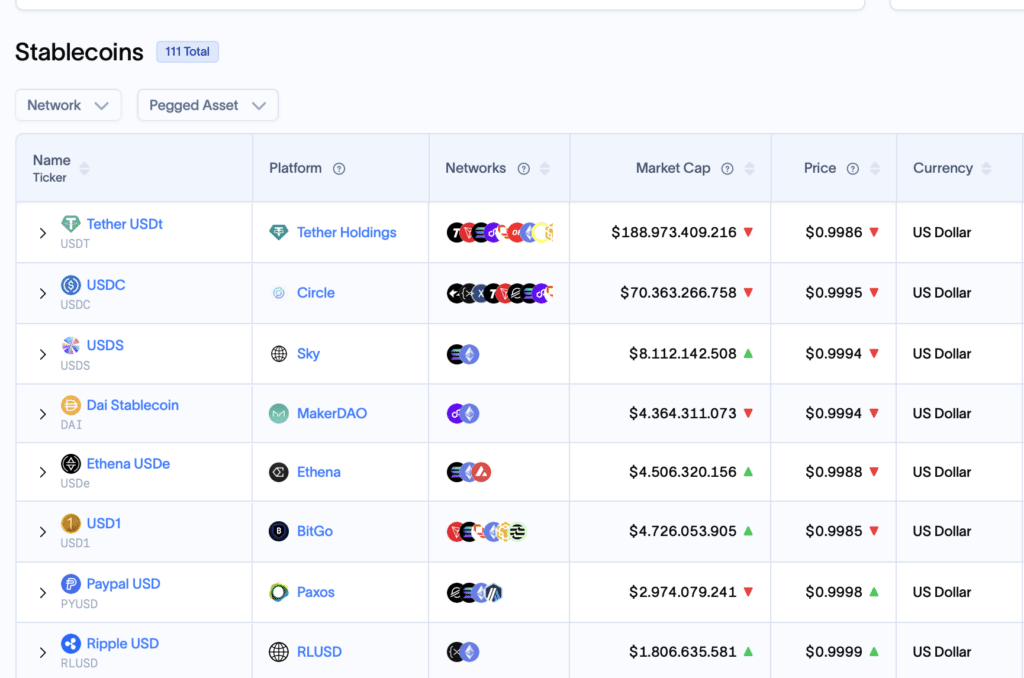
Task: Open the Pegged Asset filter dropdown
Action: (x=208, y=105)
